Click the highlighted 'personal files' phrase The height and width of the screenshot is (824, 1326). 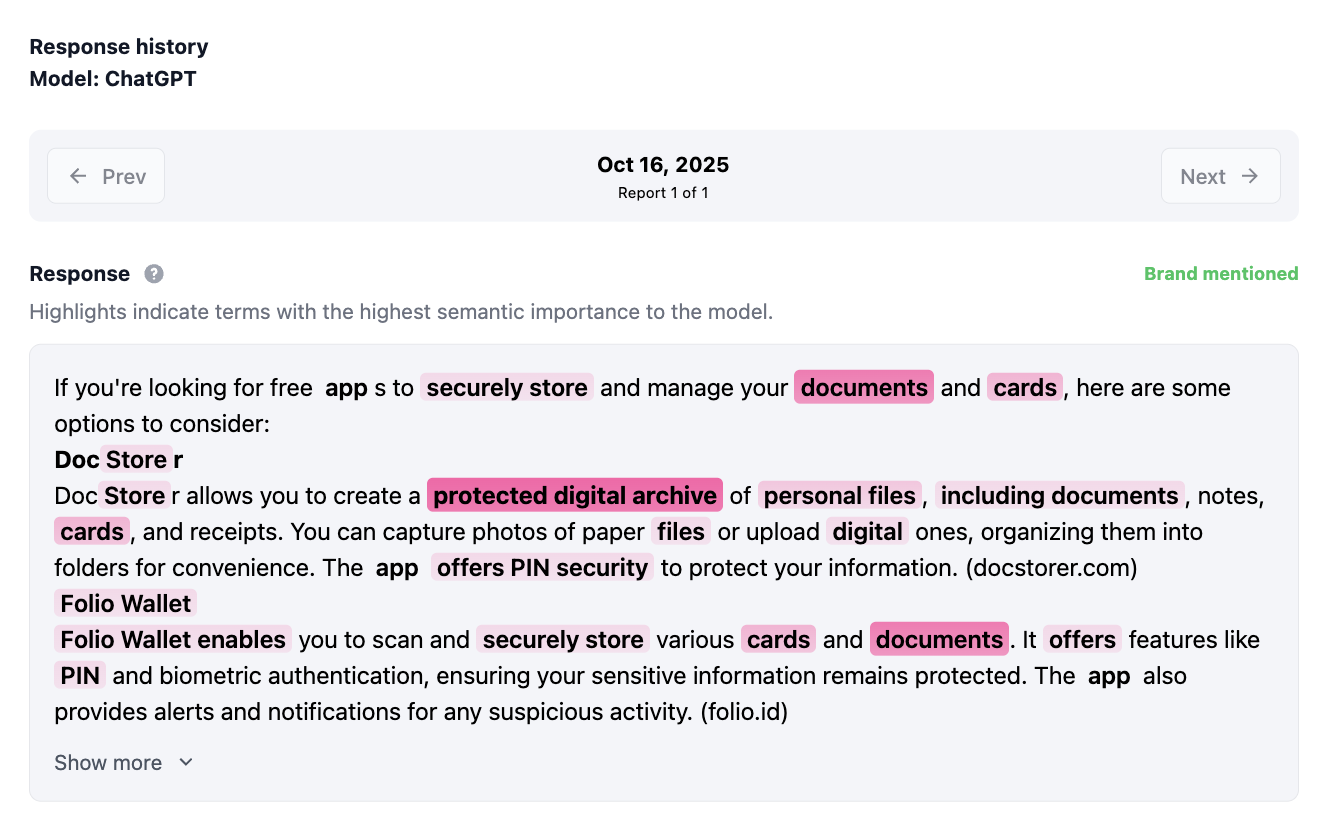pos(840,495)
